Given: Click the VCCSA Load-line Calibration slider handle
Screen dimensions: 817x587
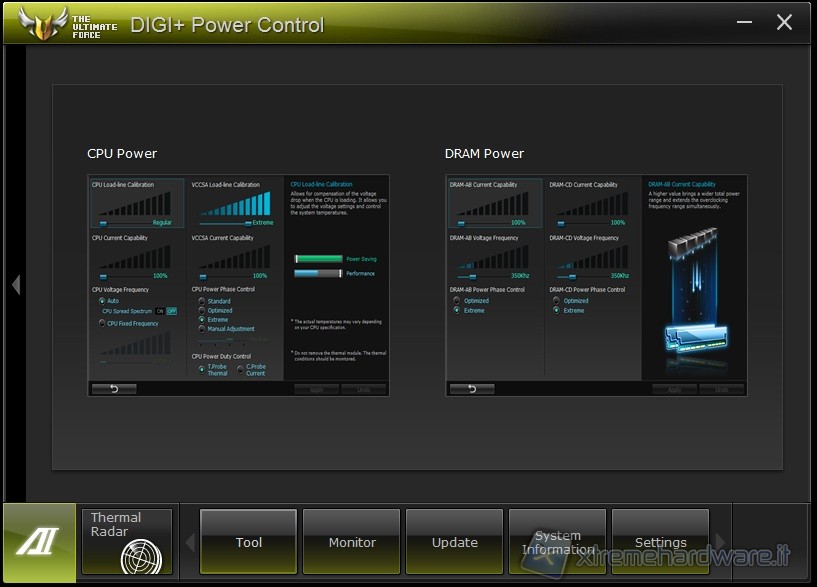Looking at the screenshot, I should pyautogui.click(x=247, y=222).
